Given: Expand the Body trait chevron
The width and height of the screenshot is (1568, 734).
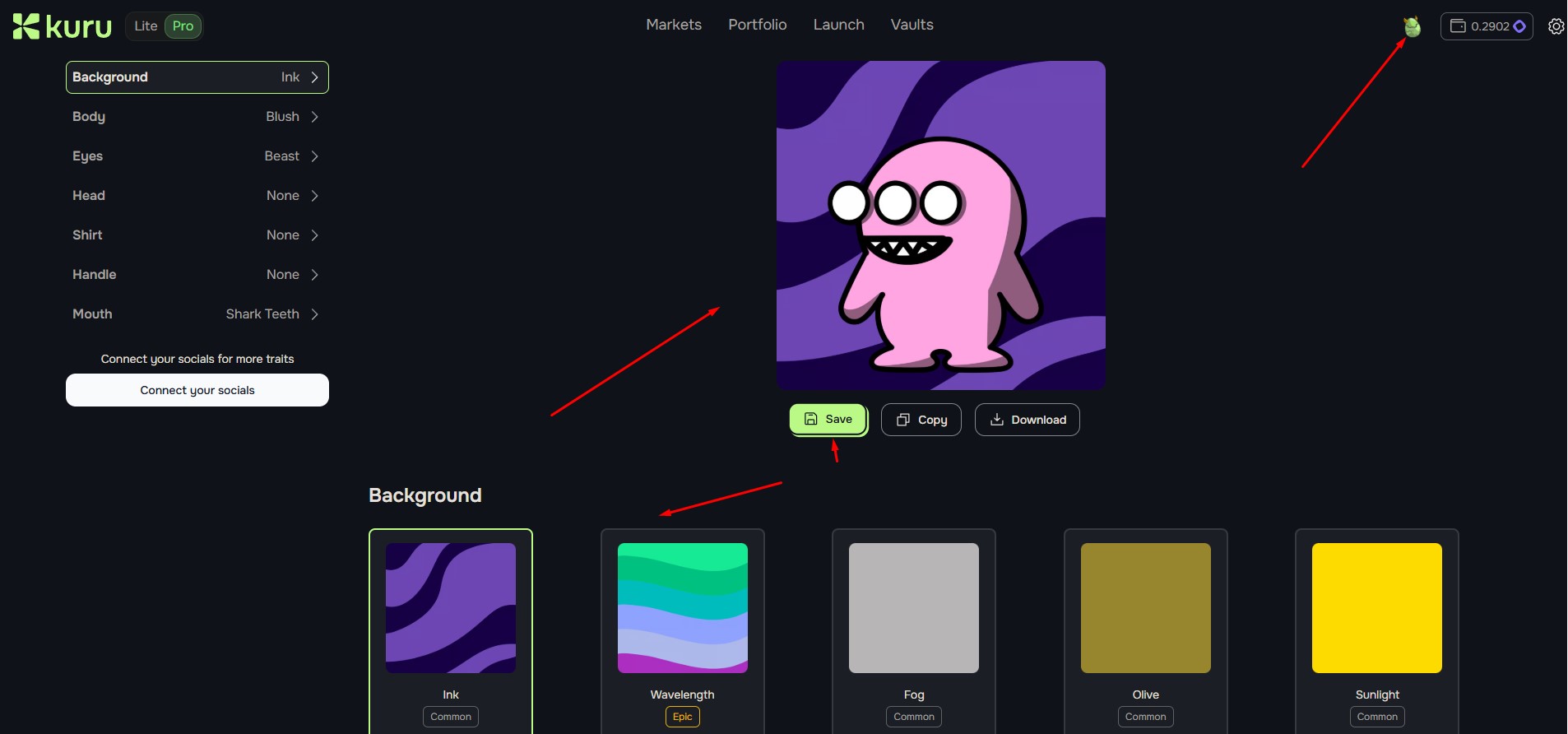Looking at the screenshot, I should coord(314,117).
